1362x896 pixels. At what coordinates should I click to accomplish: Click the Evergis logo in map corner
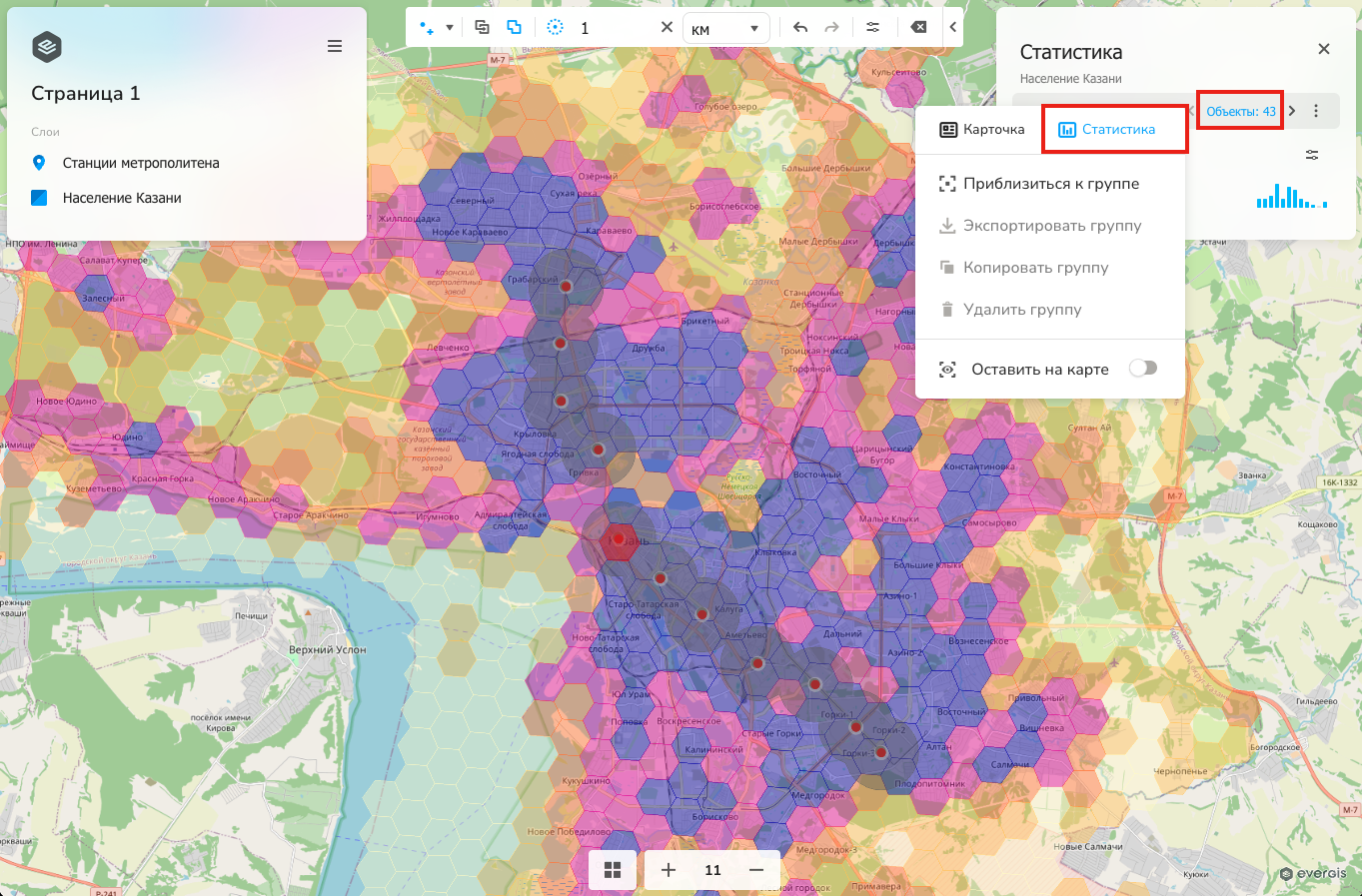[x=1313, y=874]
